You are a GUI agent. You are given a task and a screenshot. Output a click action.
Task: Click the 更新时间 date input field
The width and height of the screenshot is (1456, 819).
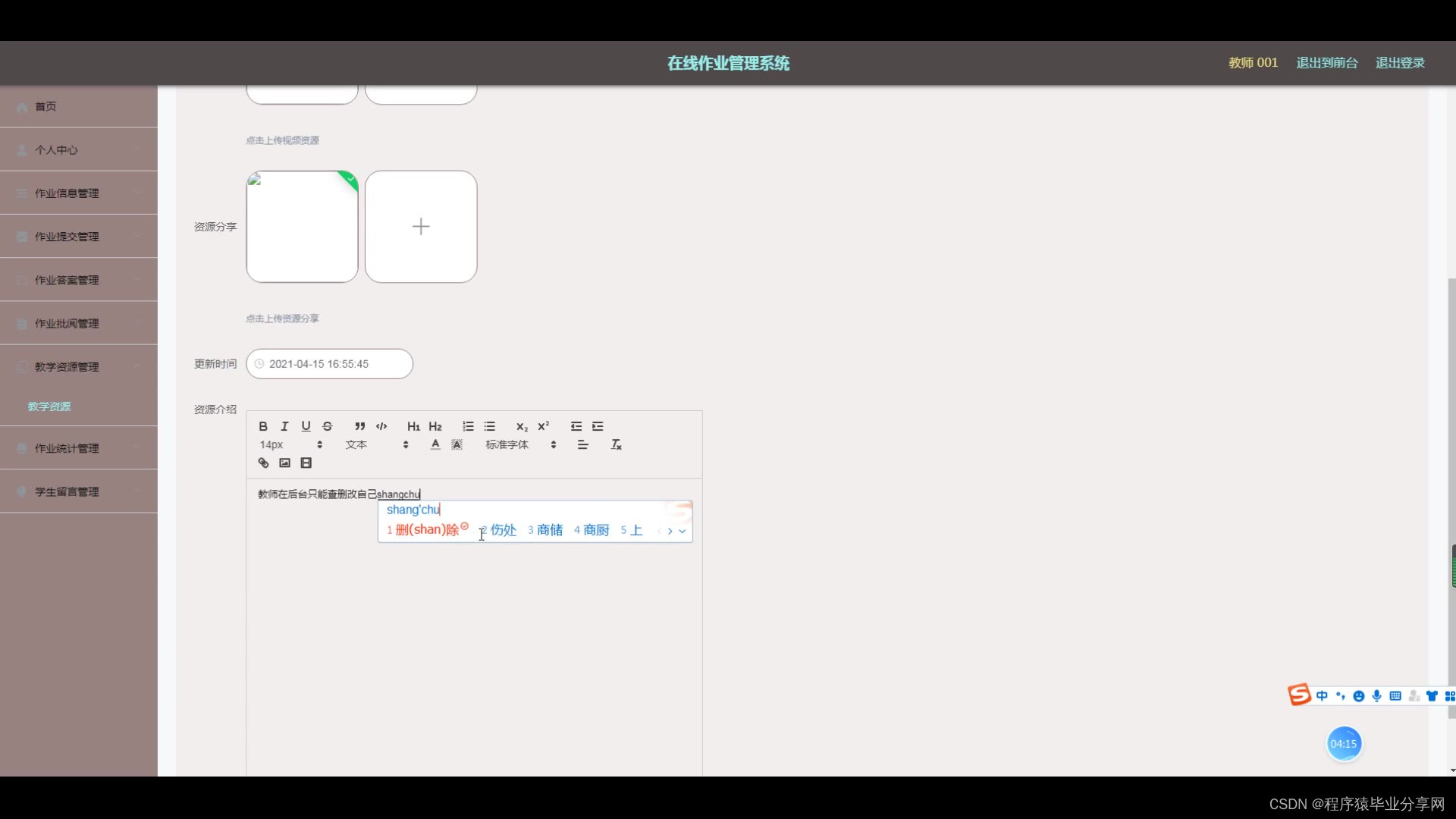coord(329,364)
